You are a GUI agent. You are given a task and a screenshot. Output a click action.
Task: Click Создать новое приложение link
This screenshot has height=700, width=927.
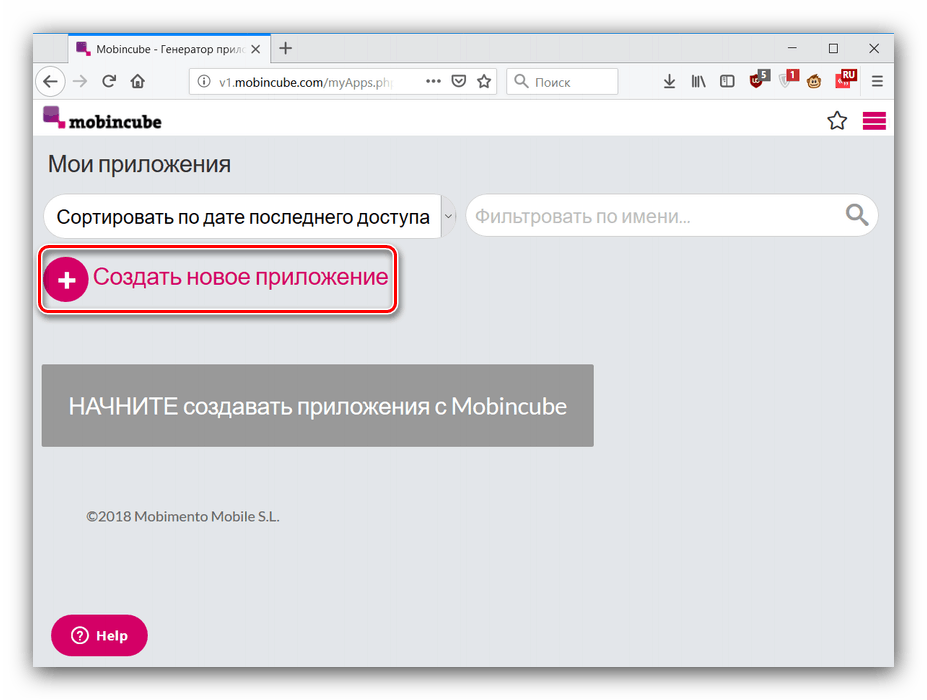241,277
